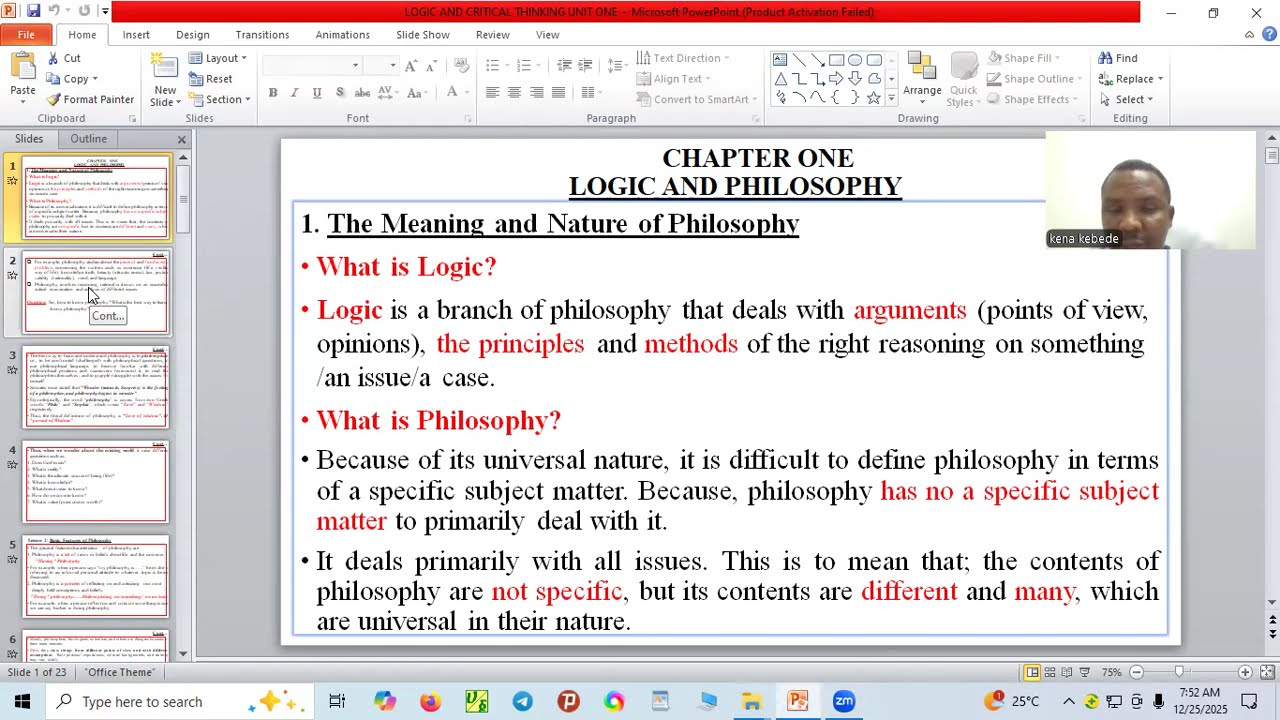
Task: Open the Select dropdown in Editing
Action: (1127, 99)
